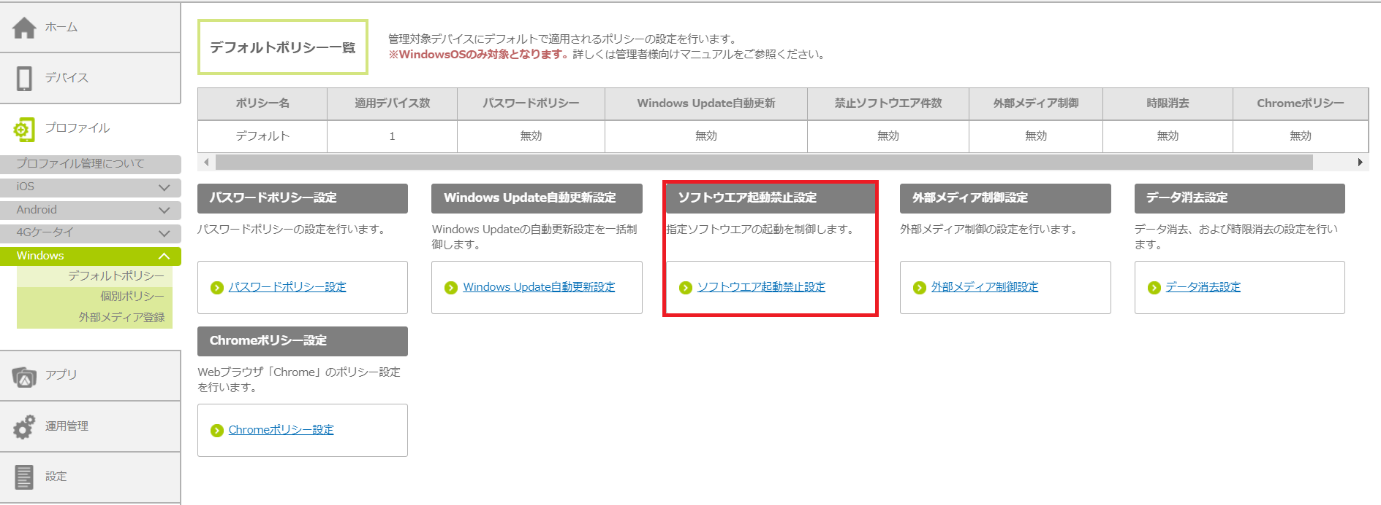
Task: Click the 設定 document icon
Action: click(x=24, y=477)
